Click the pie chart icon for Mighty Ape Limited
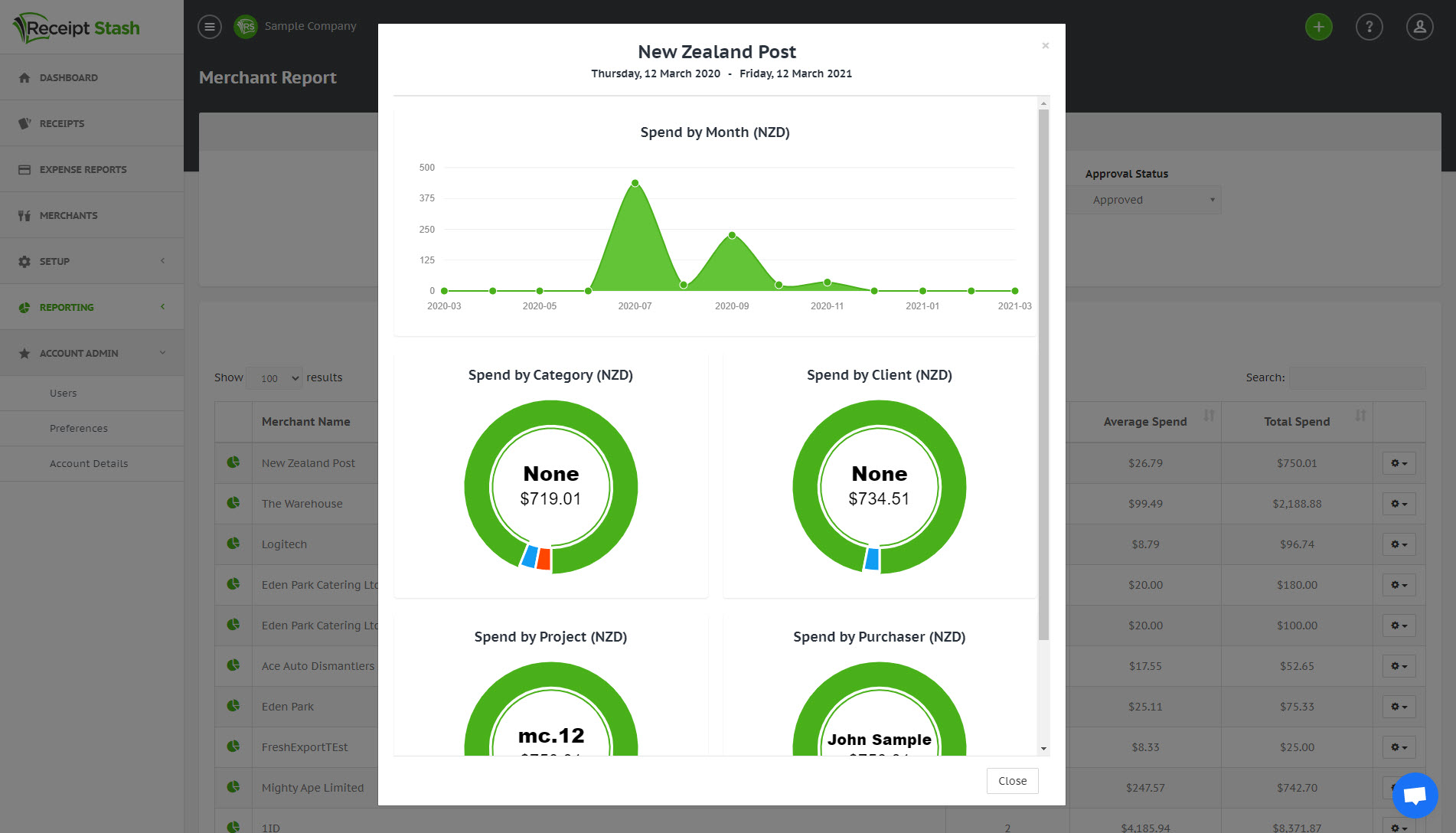This screenshot has width=1456, height=833. pyautogui.click(x=233, y=787)
